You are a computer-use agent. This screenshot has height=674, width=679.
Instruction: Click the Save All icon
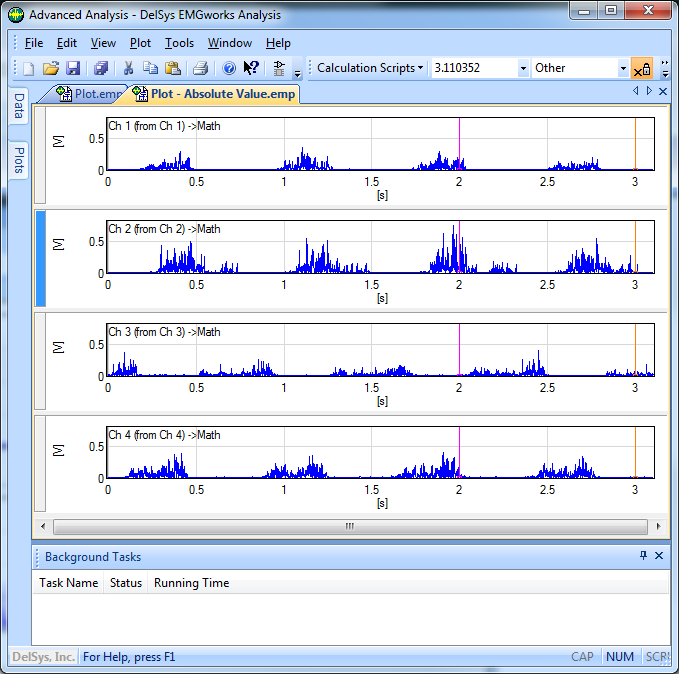101,69
